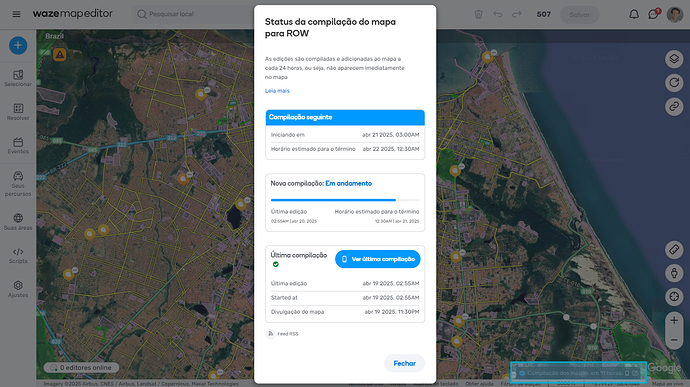
Task: Open the hamburger menu
Action: [16, 14]
